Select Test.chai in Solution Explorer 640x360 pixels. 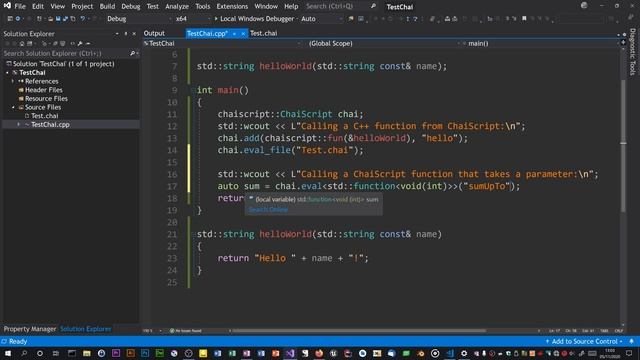point(44,116)
